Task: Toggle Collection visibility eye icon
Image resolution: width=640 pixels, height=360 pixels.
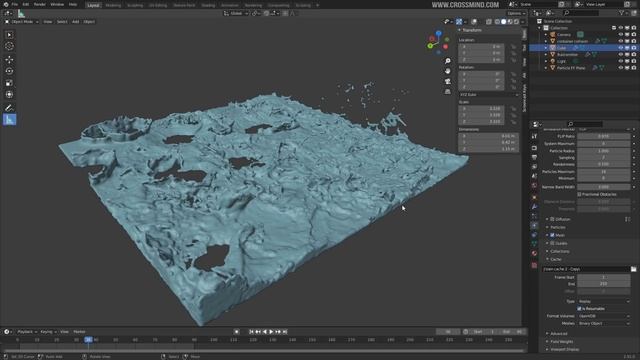Action: point(620,28)
